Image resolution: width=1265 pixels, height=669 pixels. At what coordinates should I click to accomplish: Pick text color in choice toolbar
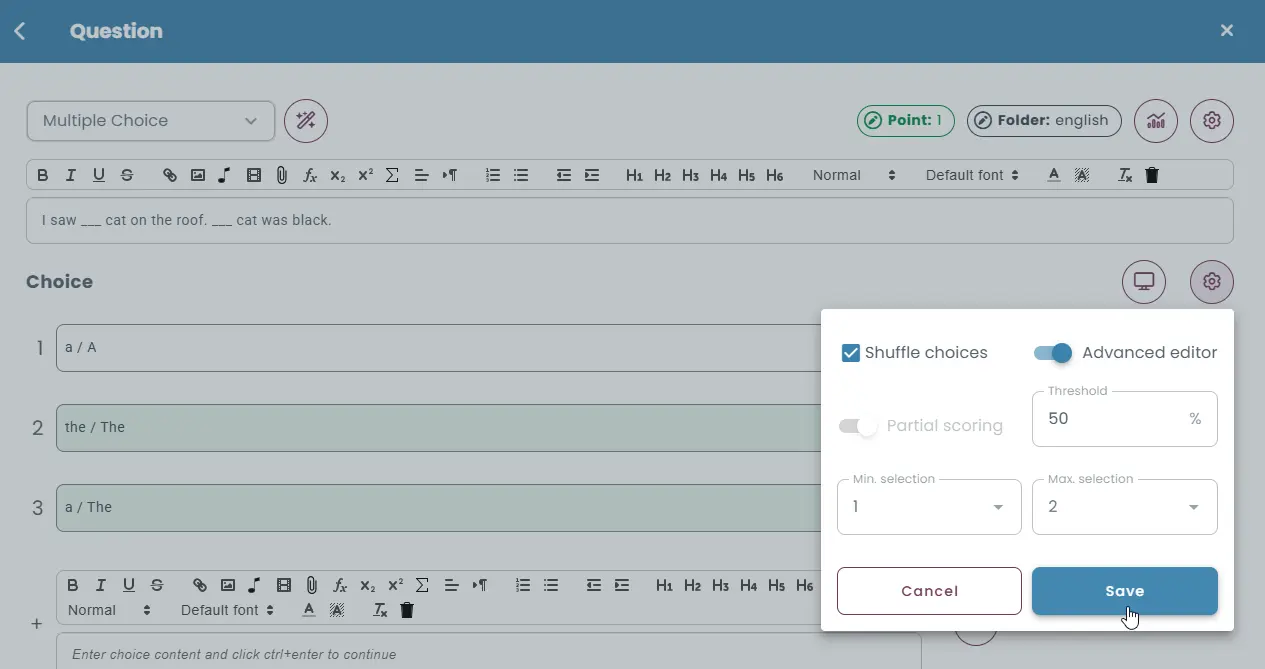pyautogui.click(x=309, y=610)
